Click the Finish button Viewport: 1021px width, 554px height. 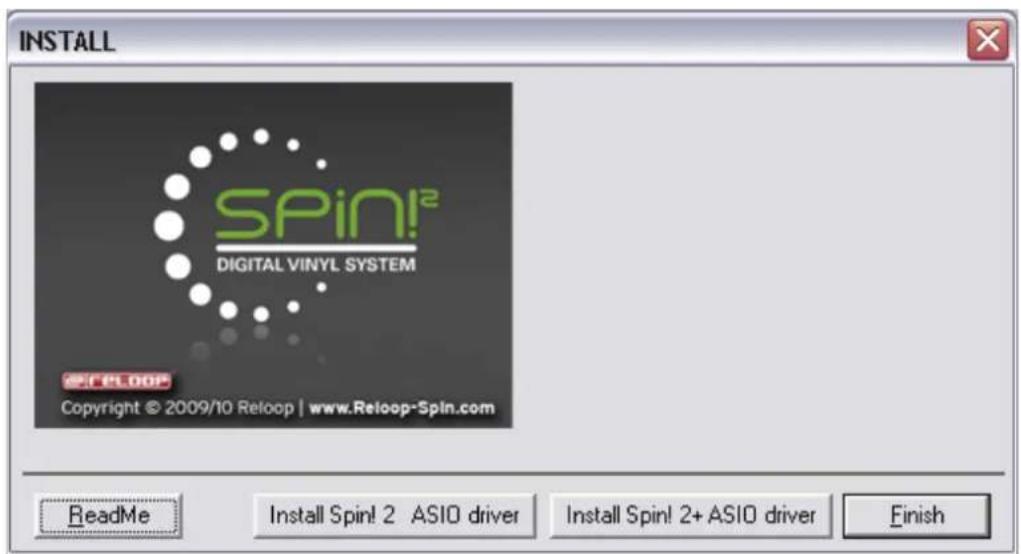pos(917,515)
